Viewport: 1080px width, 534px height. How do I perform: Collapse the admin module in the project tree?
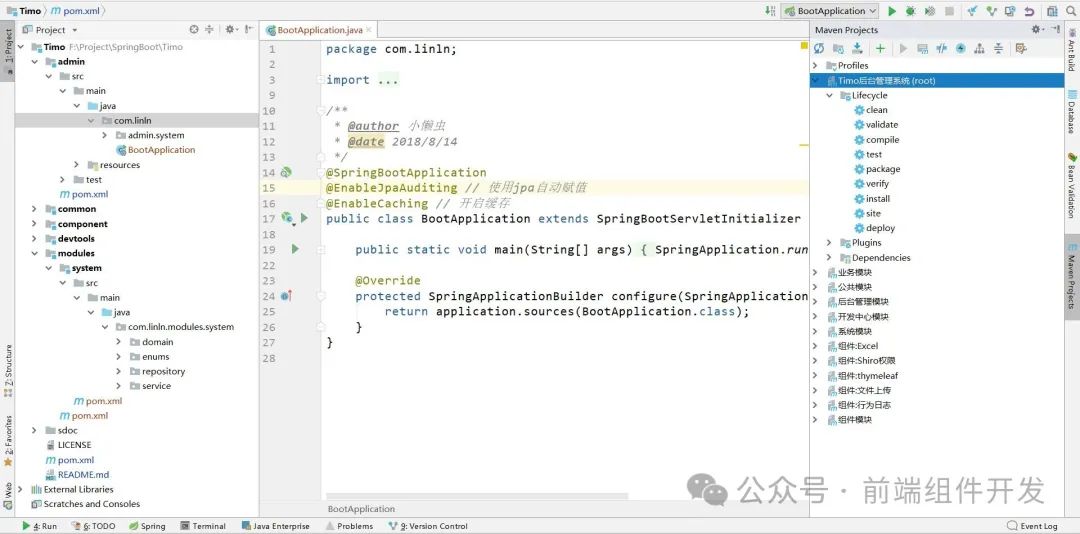pyautogui.click(x=34, y=61)
